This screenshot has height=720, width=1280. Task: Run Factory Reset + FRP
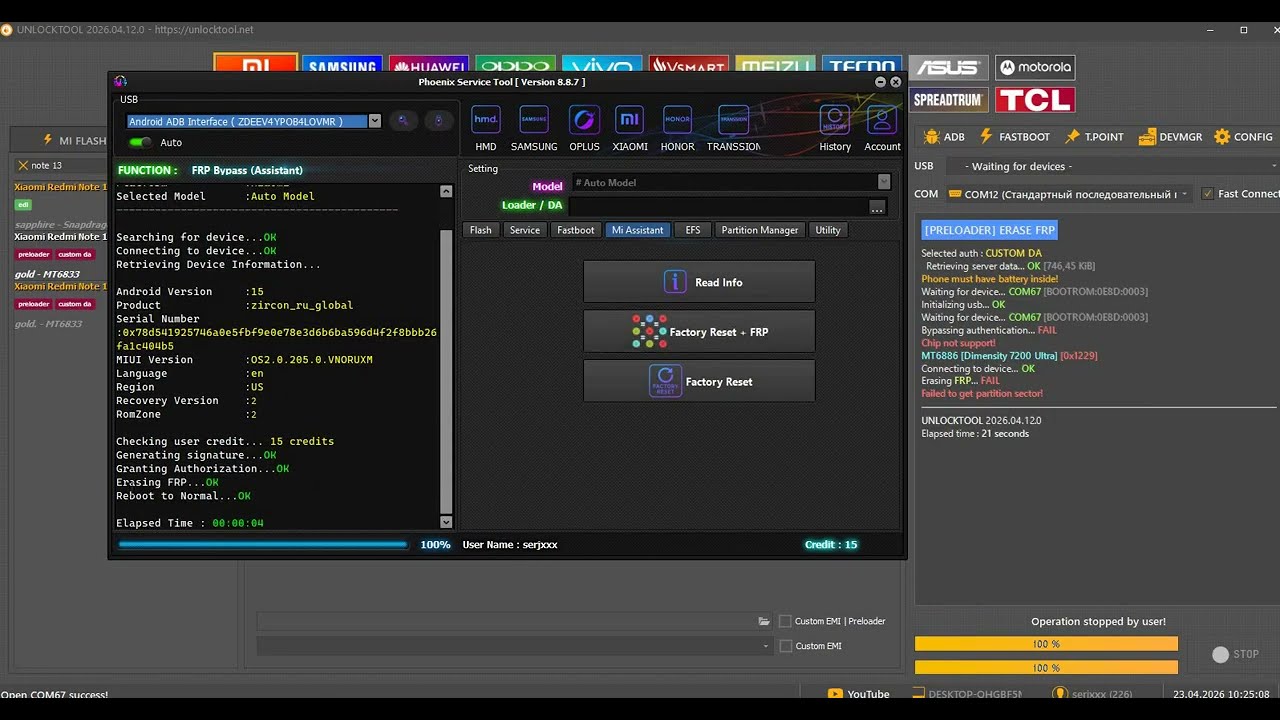click(699, 331)
